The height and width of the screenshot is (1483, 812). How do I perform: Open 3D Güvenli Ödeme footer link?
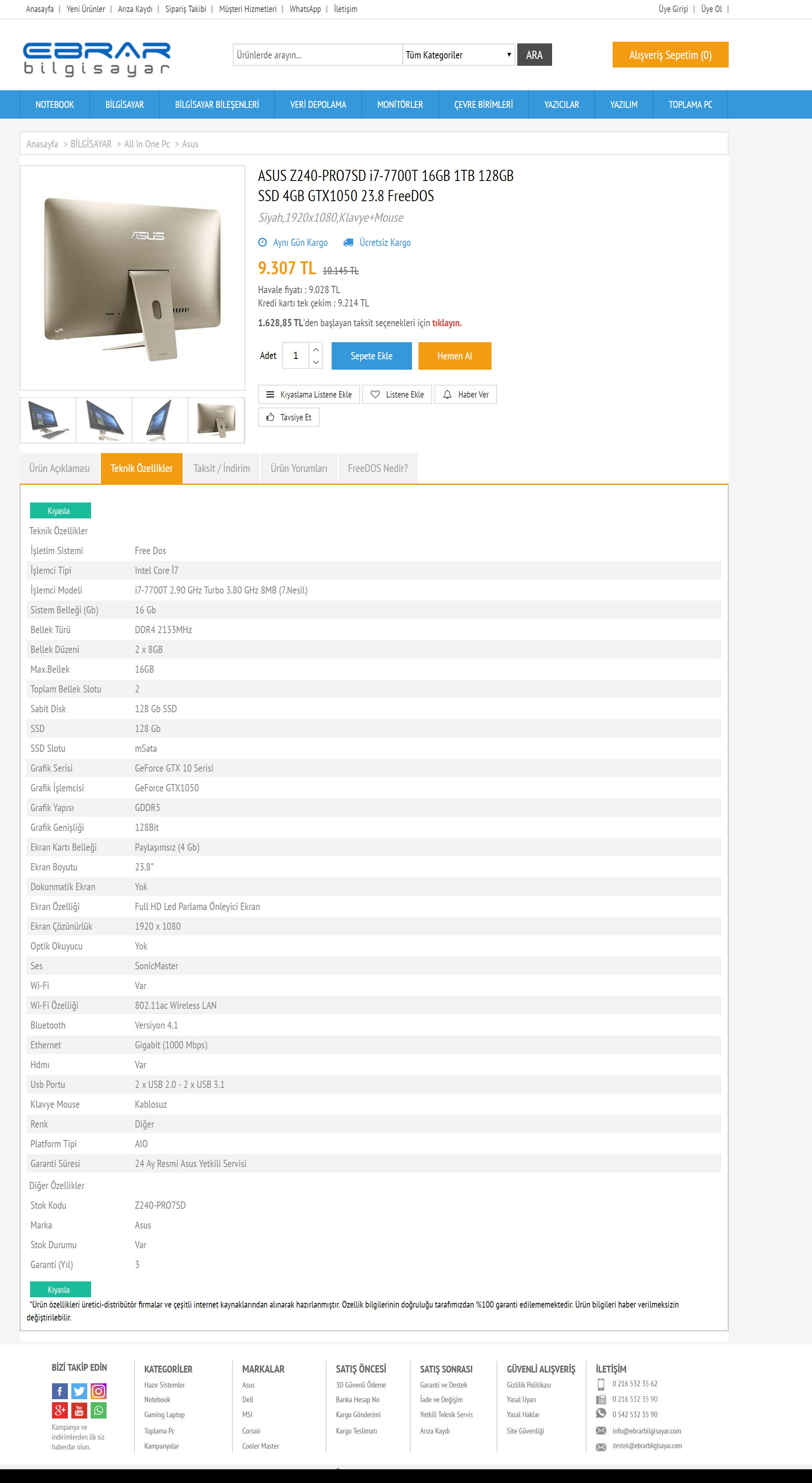(361, 1385)
